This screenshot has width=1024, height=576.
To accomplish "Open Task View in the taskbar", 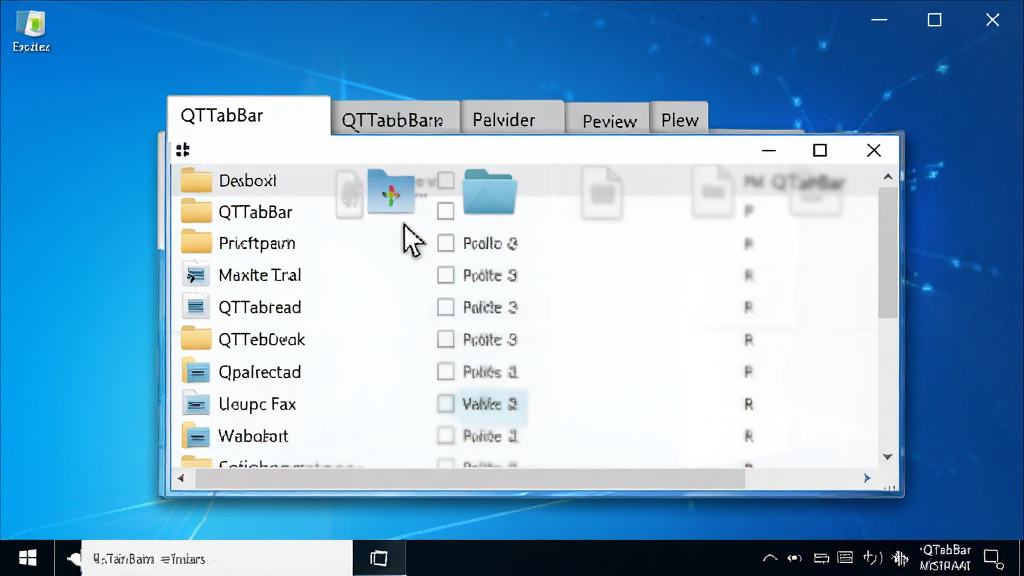I will click(x=379, y=558).
